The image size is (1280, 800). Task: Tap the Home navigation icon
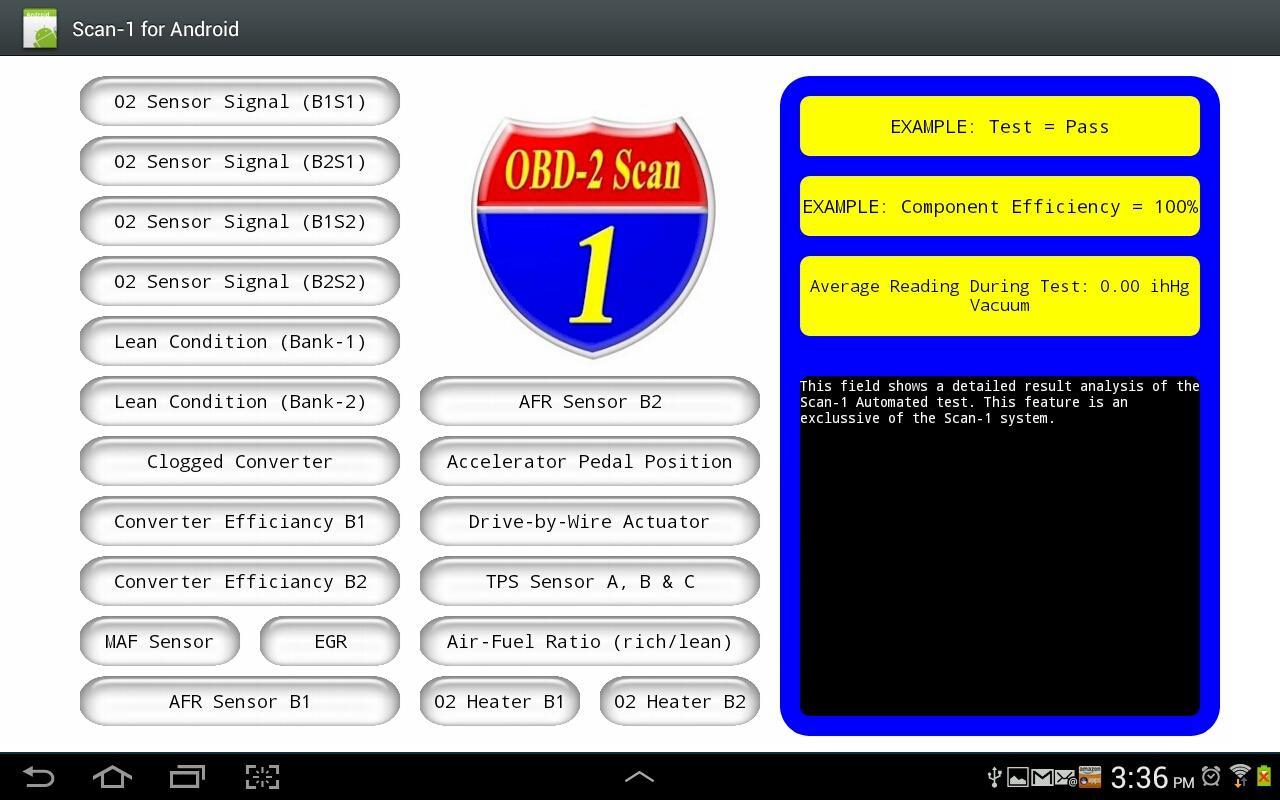coord(112,777)
